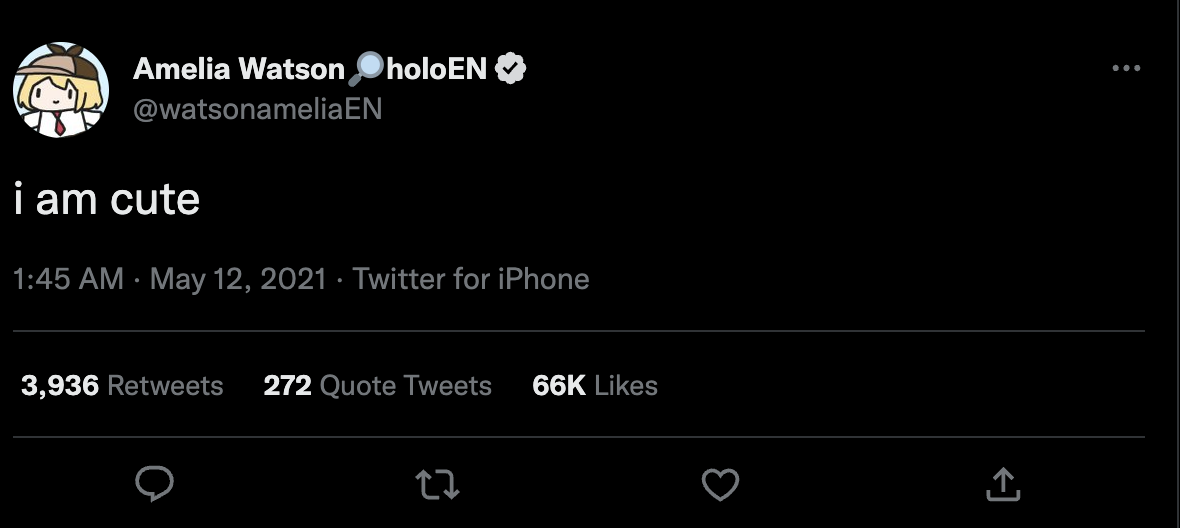The image size is (1180, 528).
Task: Click the magnifying glass emoji in name
Action: [366, 68]
